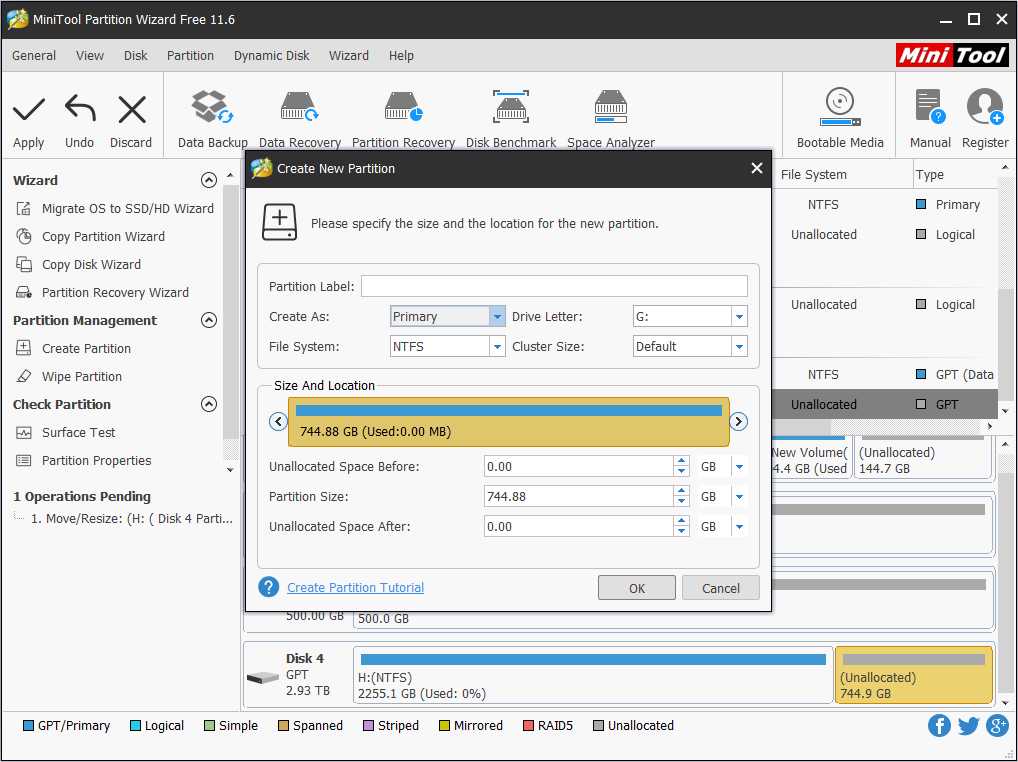Apply pending operations with the Apply checkmark
Image resolution: width=1018 pixels, height=762 pixels.
pyautogui.click(x=29, y=121)
